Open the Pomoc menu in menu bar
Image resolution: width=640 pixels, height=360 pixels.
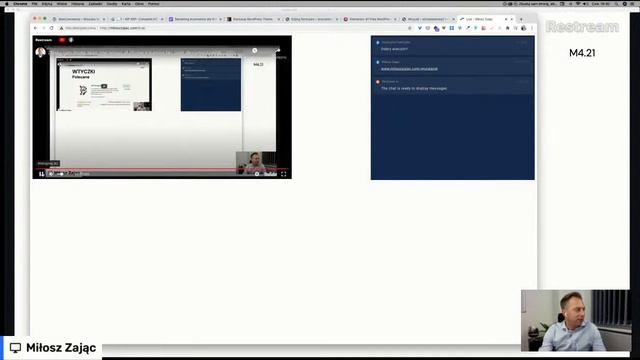(153, 4)
